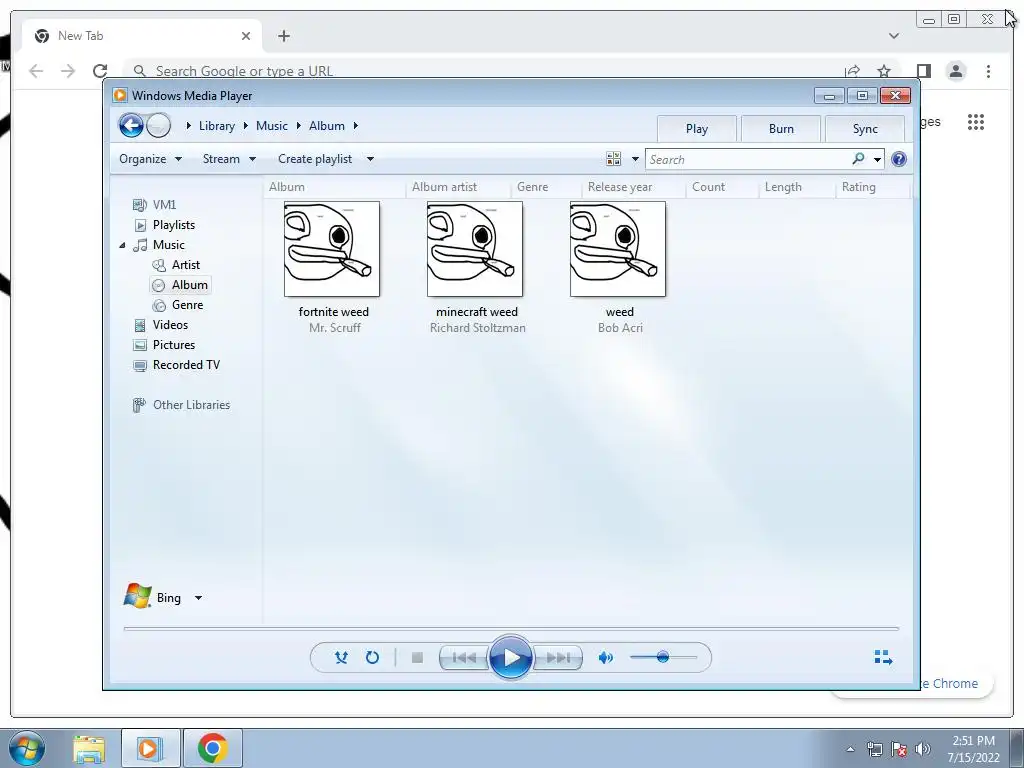Open a new tab in Chrome
Screen dimensions: 1024x768
click(283, 36)
